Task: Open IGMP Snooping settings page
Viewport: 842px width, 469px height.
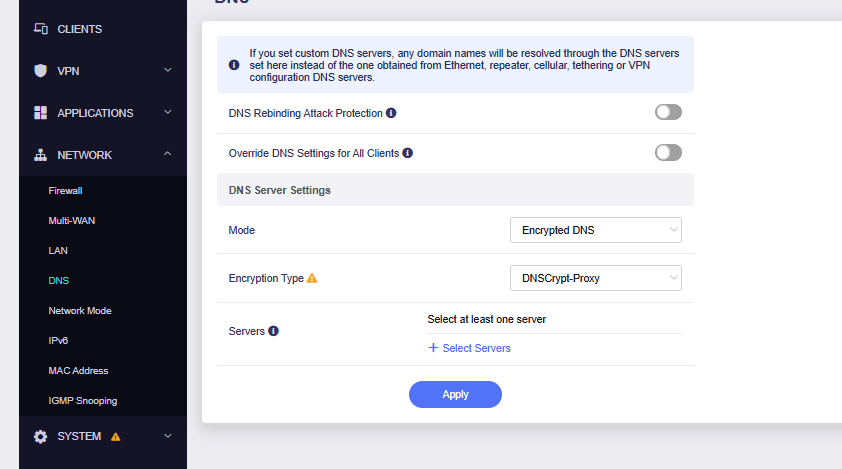Action: pos(82,401)
